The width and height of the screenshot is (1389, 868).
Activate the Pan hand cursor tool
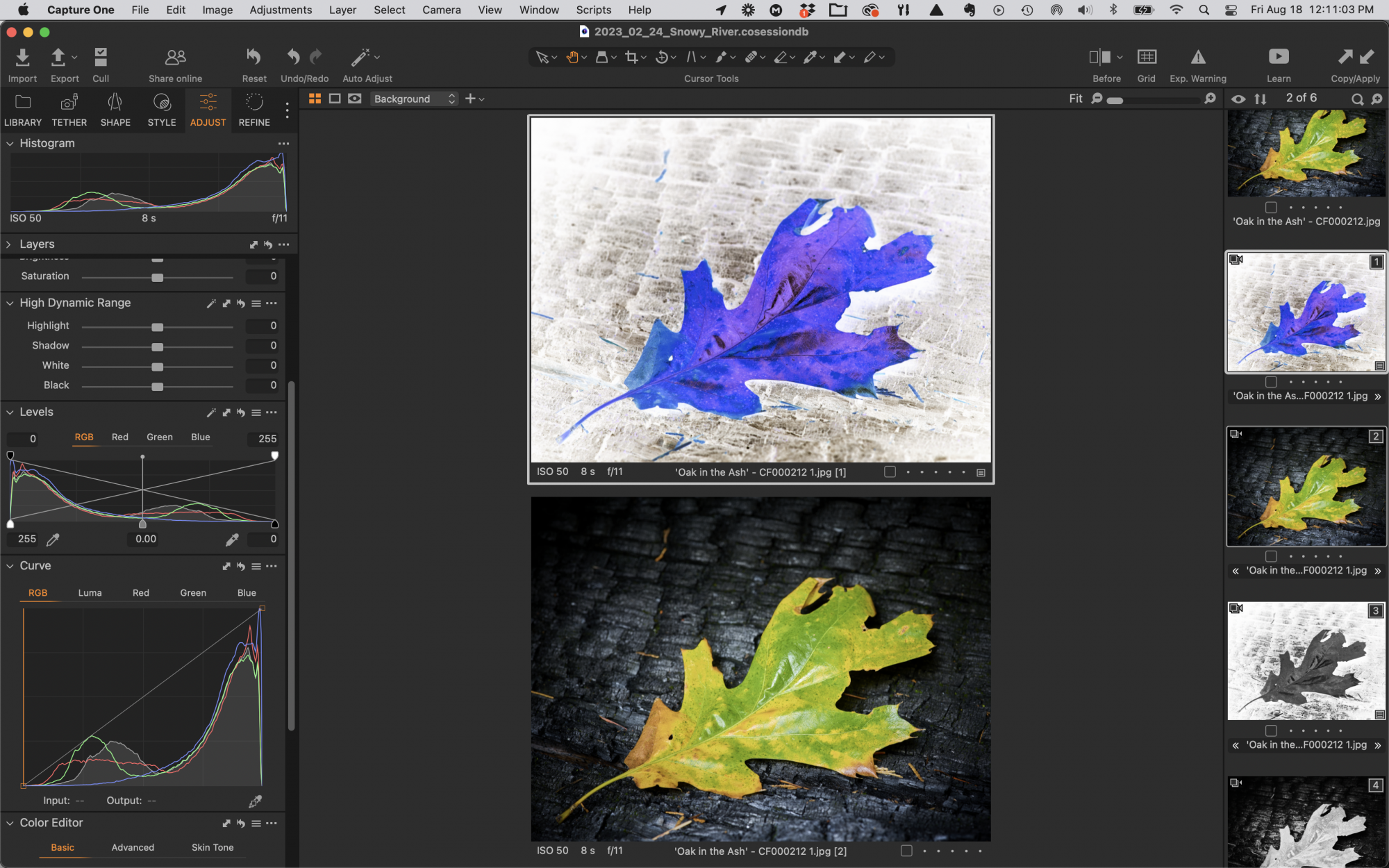coord(572,58)
